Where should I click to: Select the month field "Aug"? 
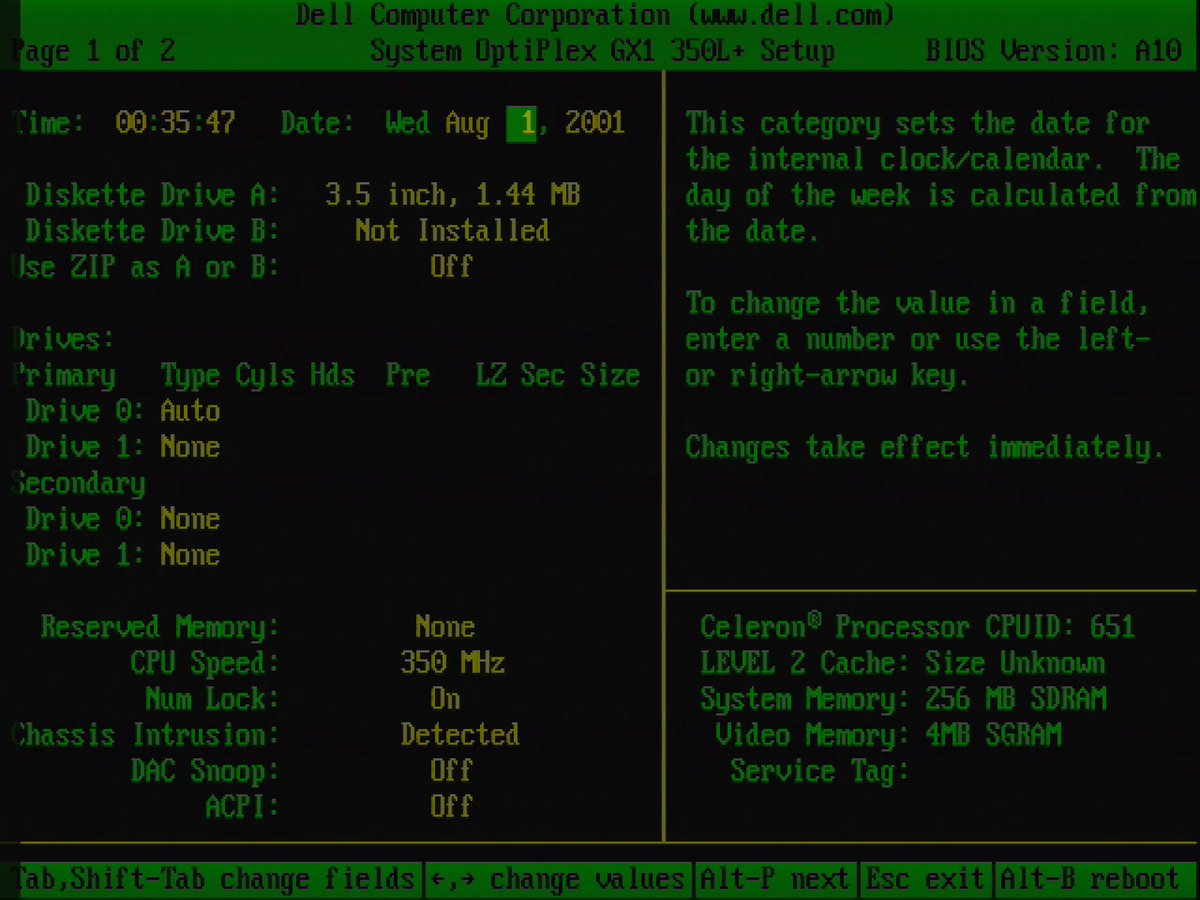[x=467, y=124]
